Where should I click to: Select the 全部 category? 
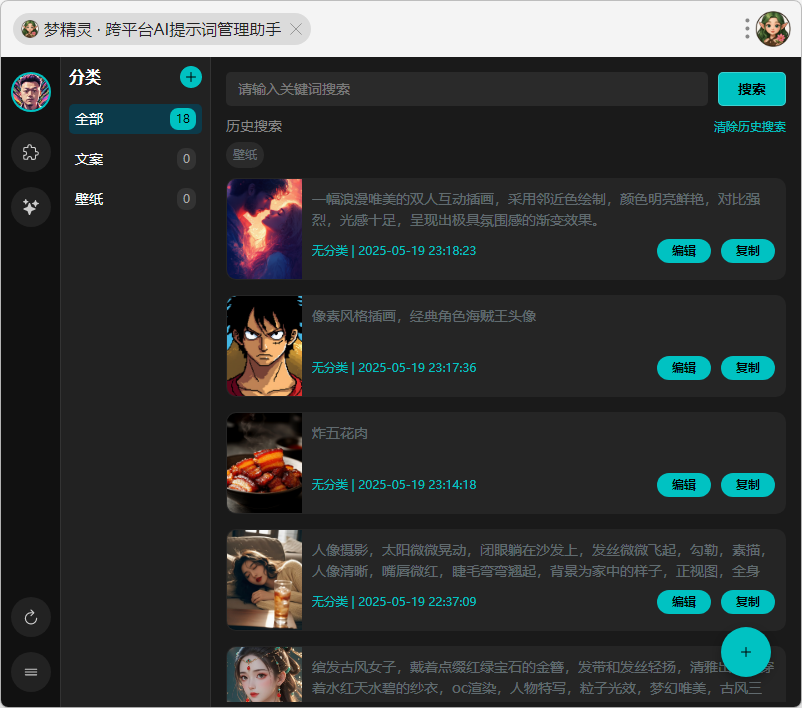click(x=136, y=119)
